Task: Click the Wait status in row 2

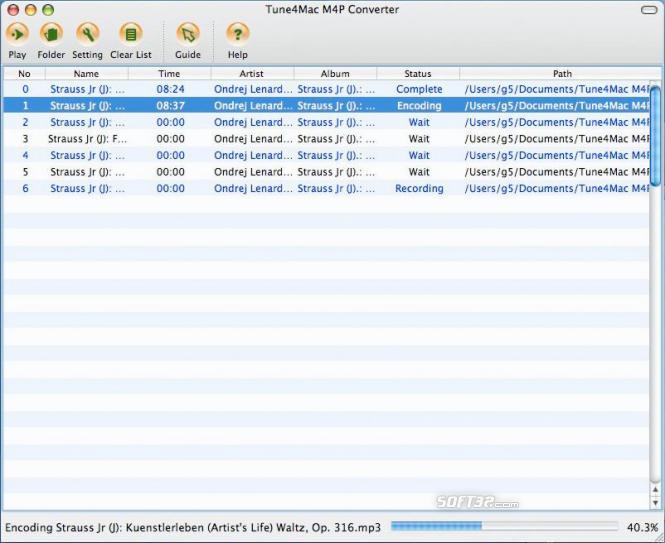Action: pyautogui.click(x=419, y=122)
